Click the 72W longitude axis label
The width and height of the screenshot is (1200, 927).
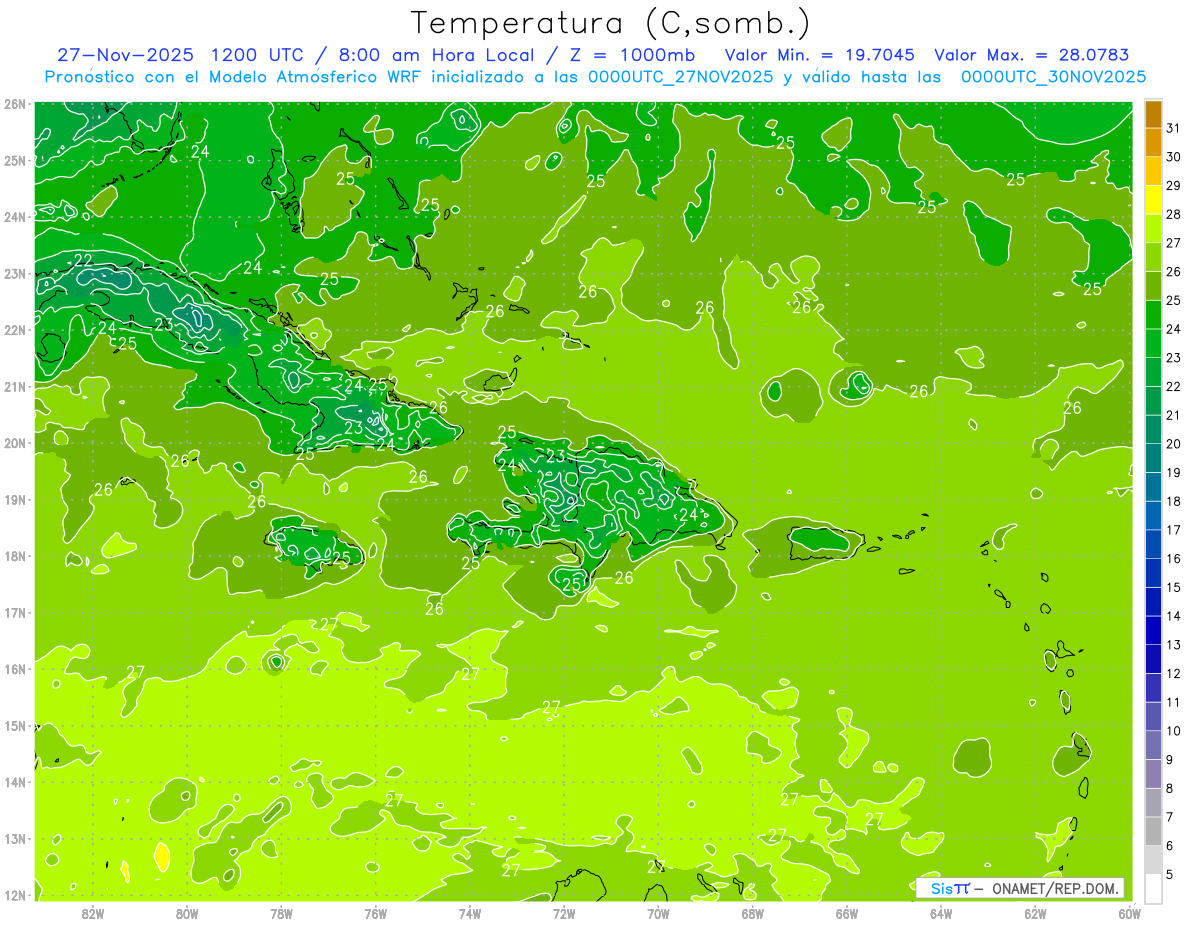[x=564, y=913]
